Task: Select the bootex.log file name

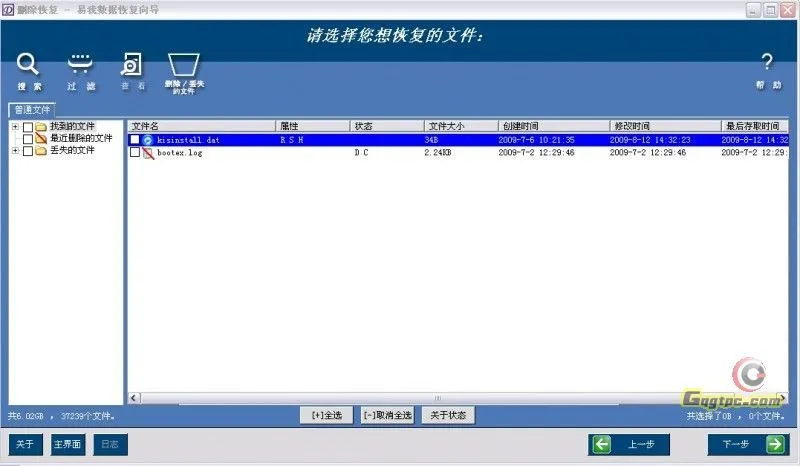Action: pos(180,153)
